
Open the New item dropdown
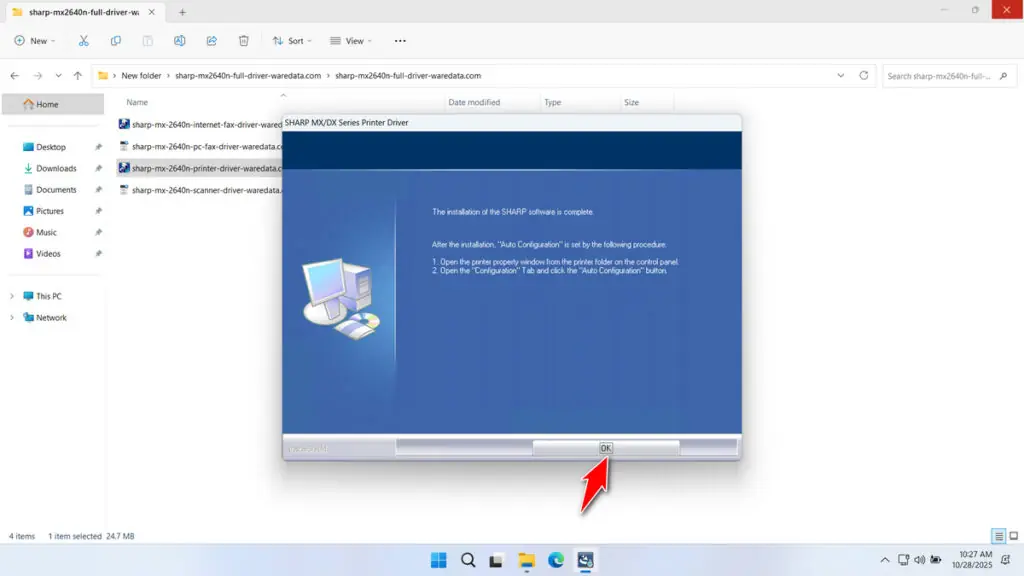pyautogui.click(x=35, y=41)
